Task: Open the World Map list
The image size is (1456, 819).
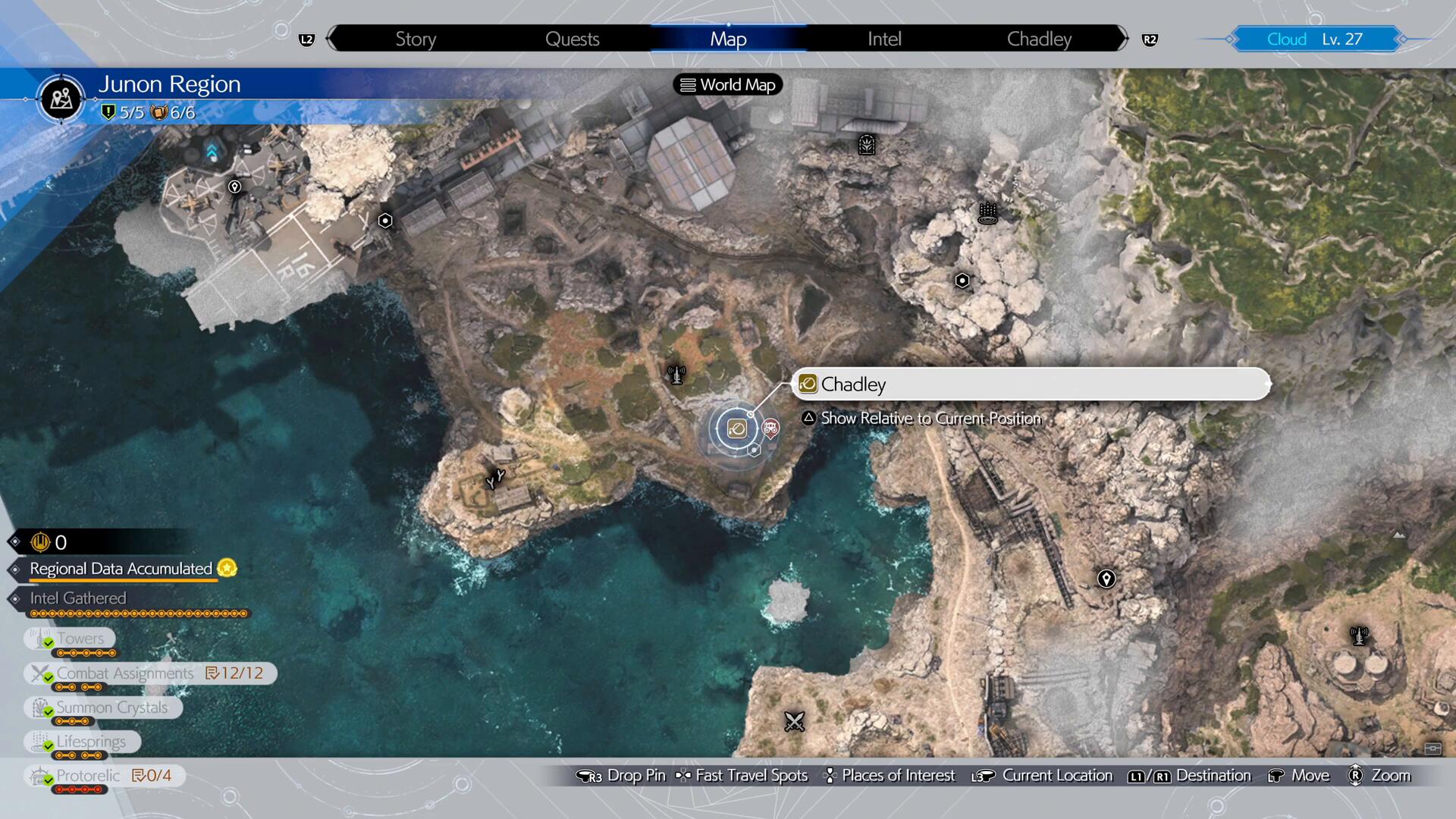Action: 728,85
